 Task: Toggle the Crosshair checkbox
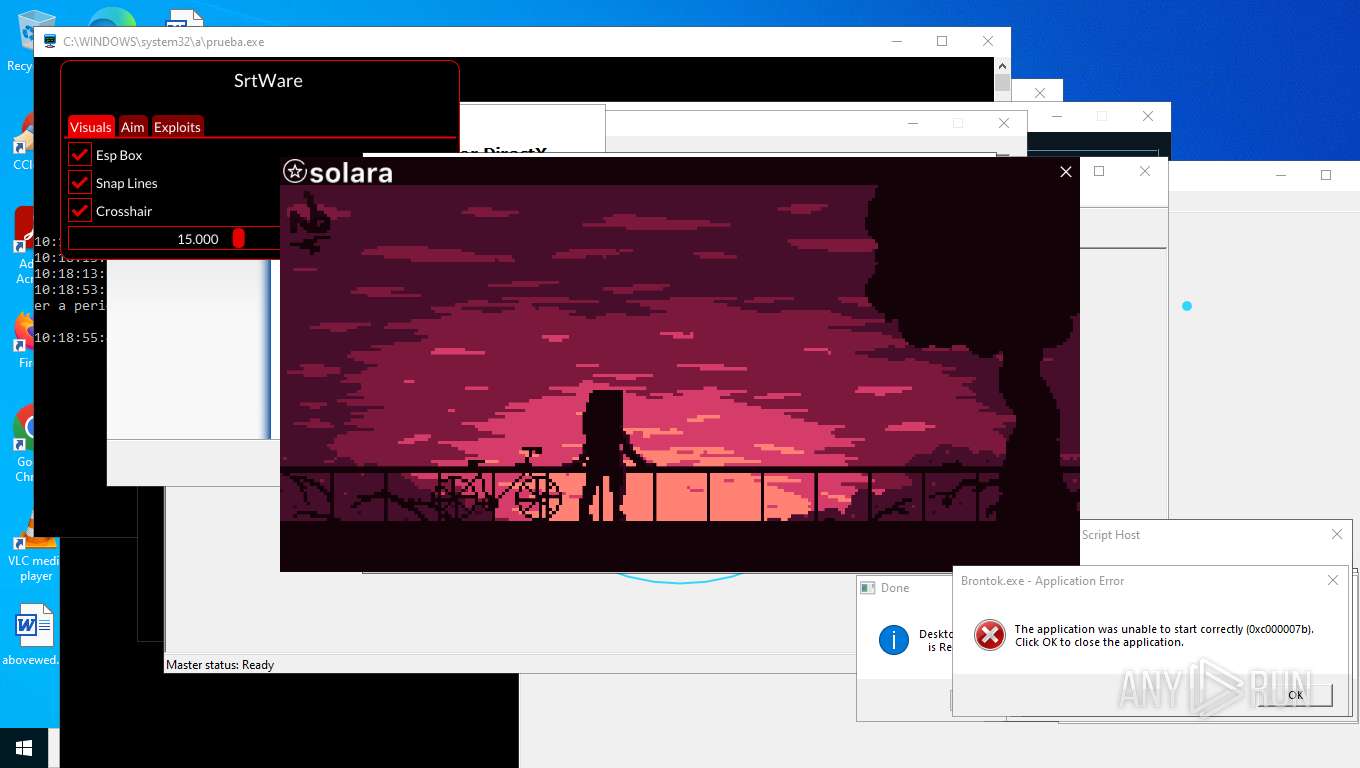80,211
